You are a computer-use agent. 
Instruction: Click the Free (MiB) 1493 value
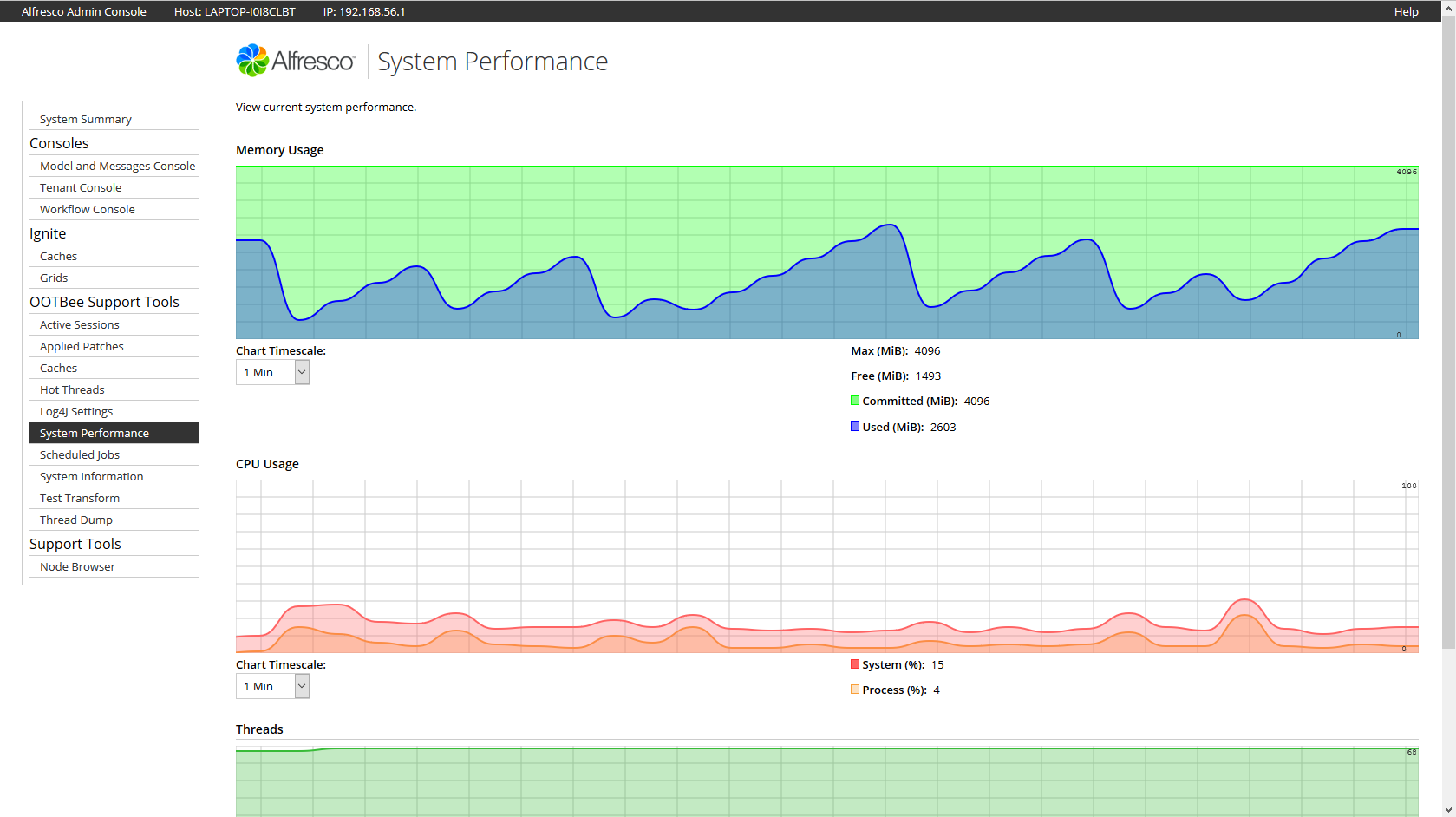(928, 376)
